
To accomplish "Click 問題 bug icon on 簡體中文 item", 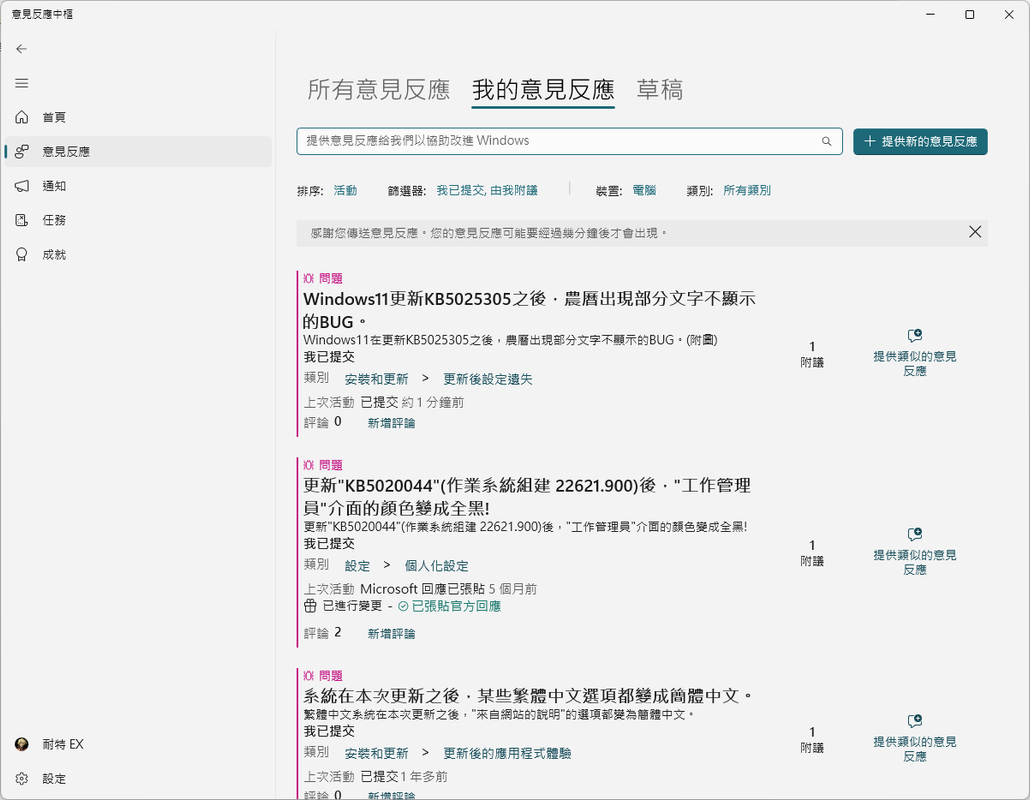I will click(309, 676).
